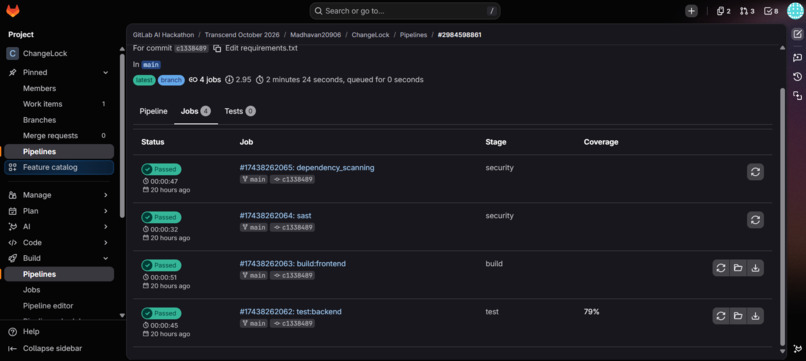Viewport: 806px width, 361px height.
Task: Select the Jobs tab
Action: [x=196, y=111]
